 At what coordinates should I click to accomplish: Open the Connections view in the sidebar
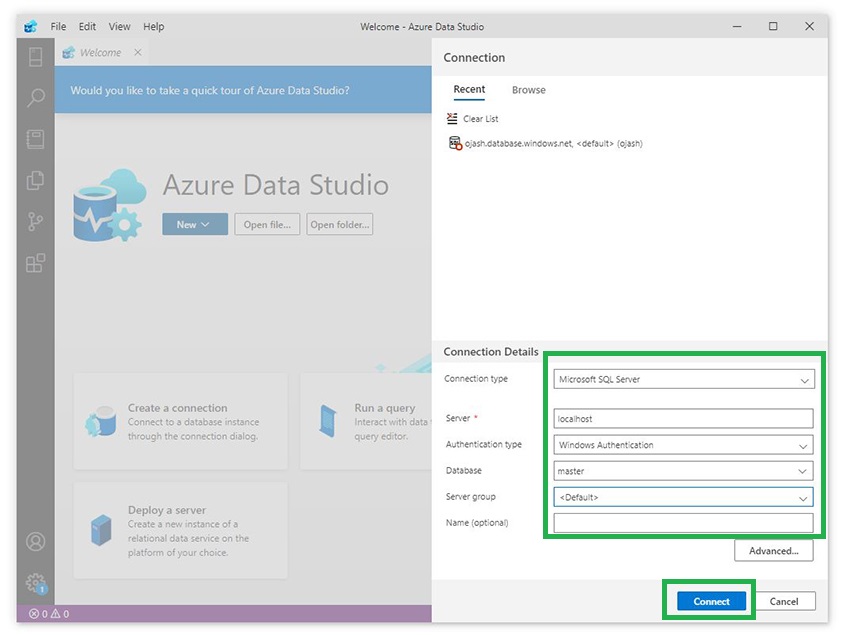point(35,56)
